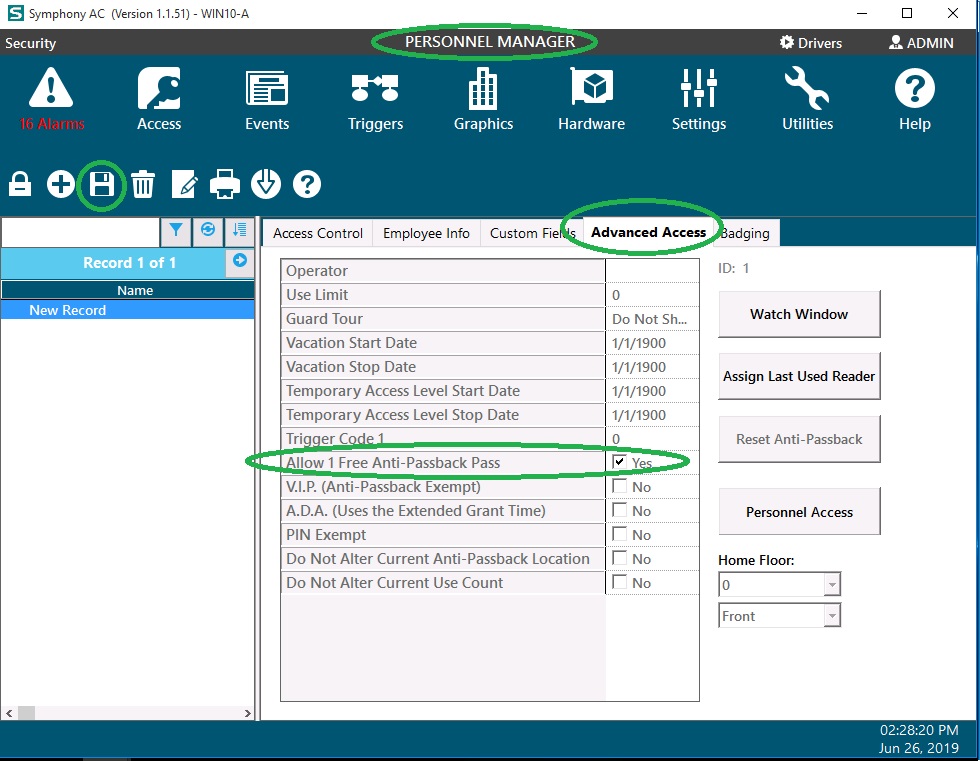Add a new personnel record
This screenshot has width=980, height=761.
(x=61, y=184)
